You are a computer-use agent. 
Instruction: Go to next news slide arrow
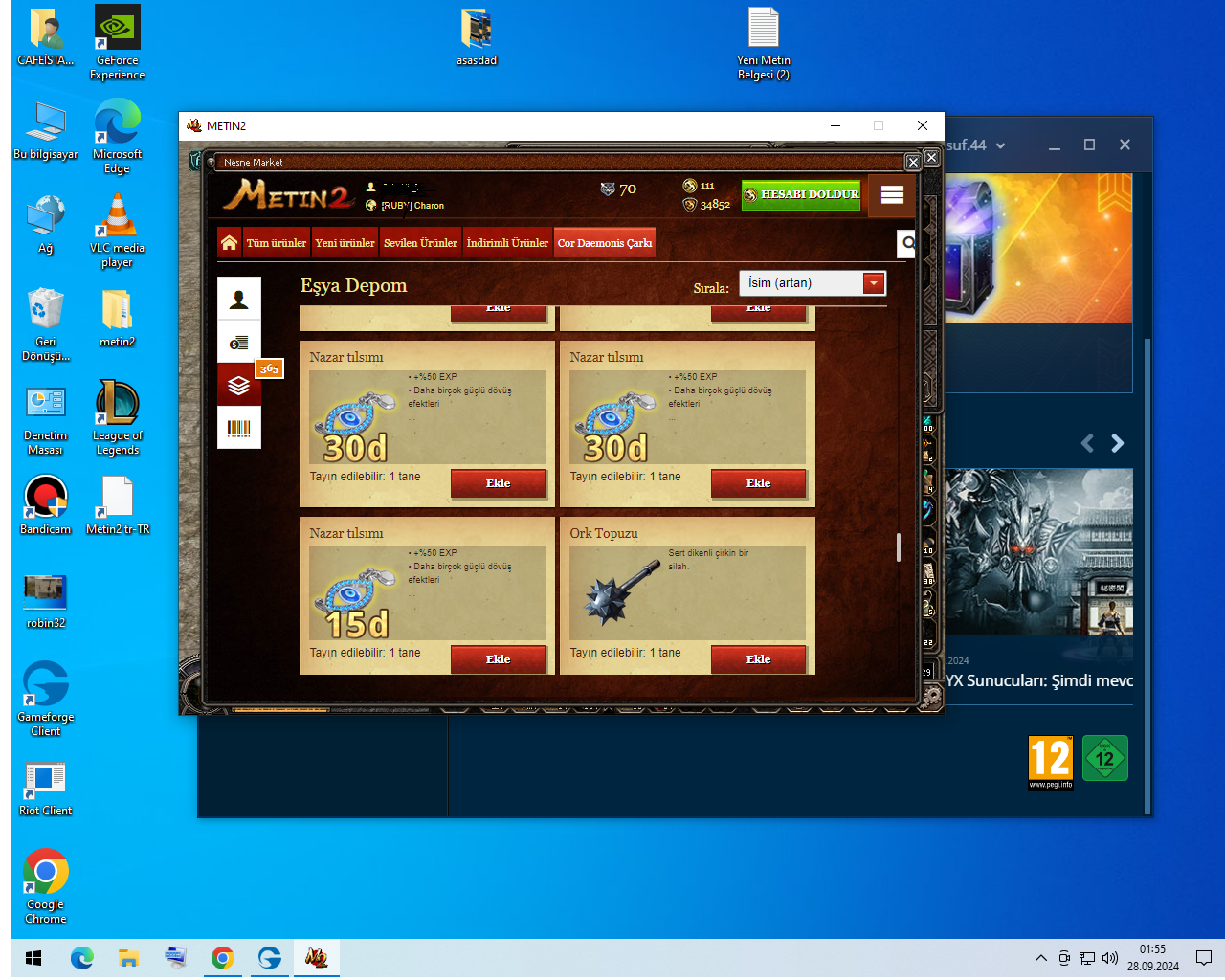[1117, 443]
